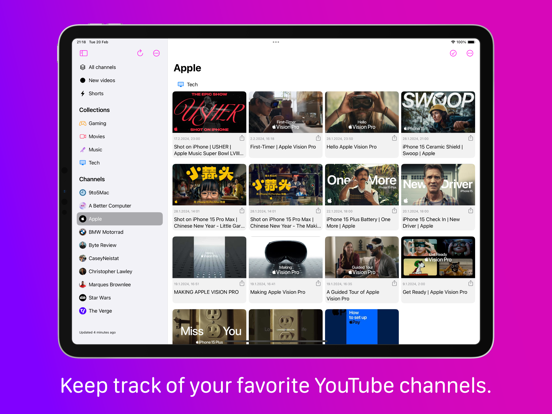Viewport: 552px width, 414px height.
Task: Select All channels in sidebar
Action: click(120, 67)
